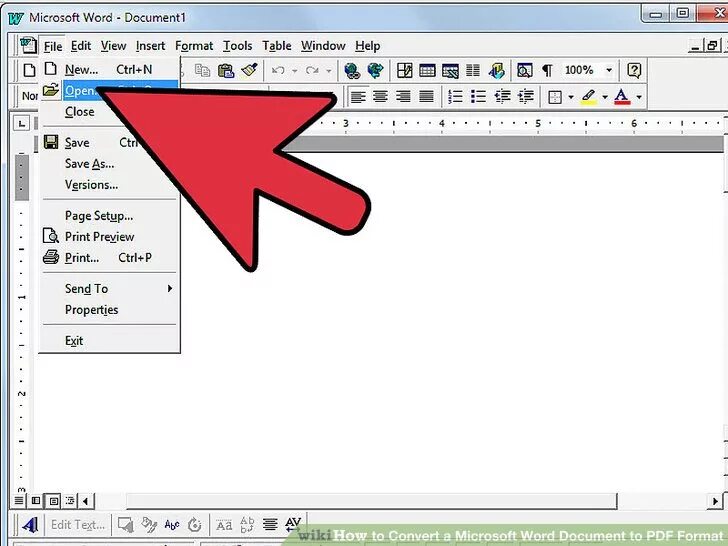
Task: Click the Format WordArt paint icon
Action: point(149,525)
